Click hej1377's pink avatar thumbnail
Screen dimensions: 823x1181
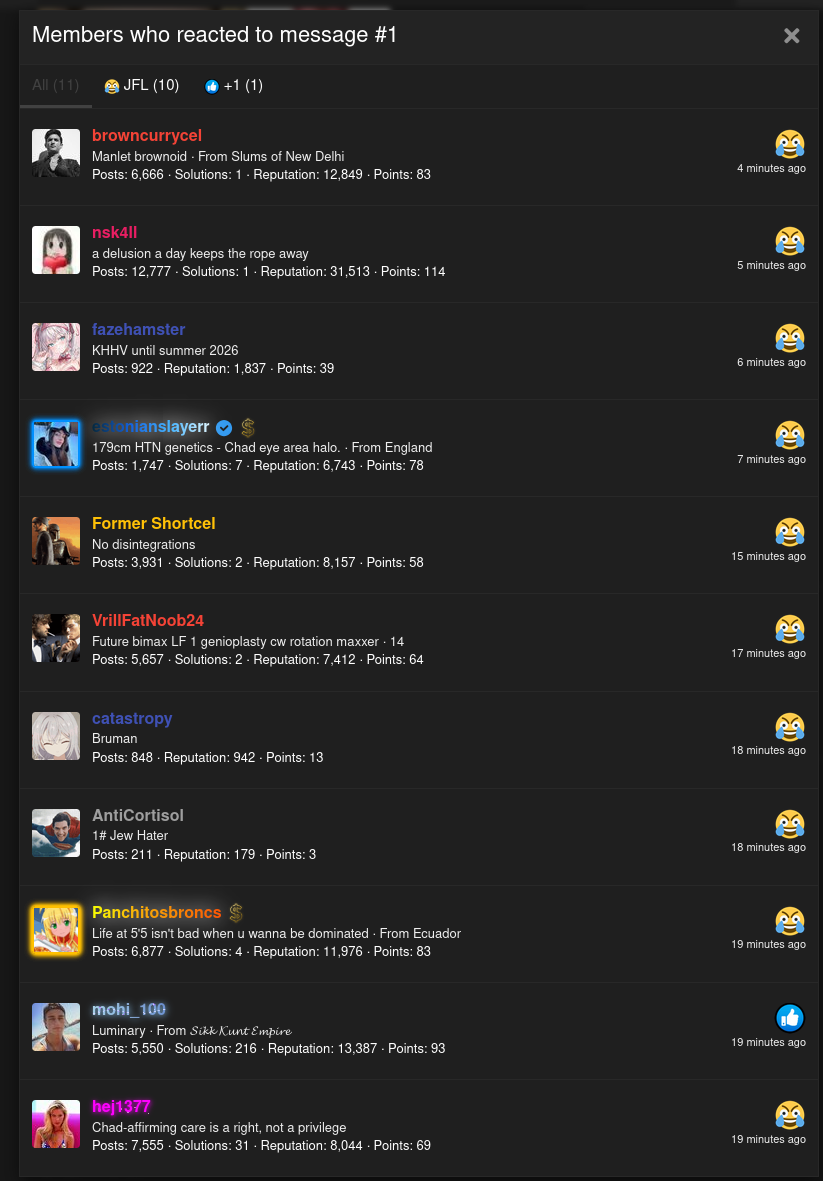coord(56,1124)
